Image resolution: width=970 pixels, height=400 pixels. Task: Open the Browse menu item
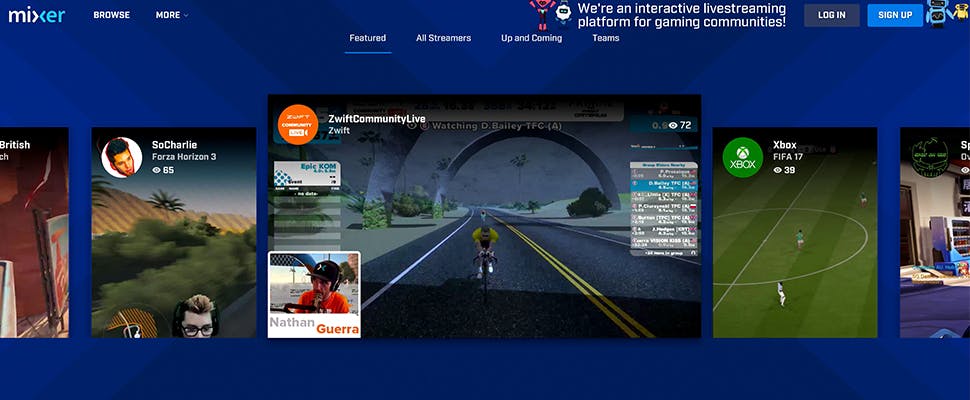[x=112, y=15]
